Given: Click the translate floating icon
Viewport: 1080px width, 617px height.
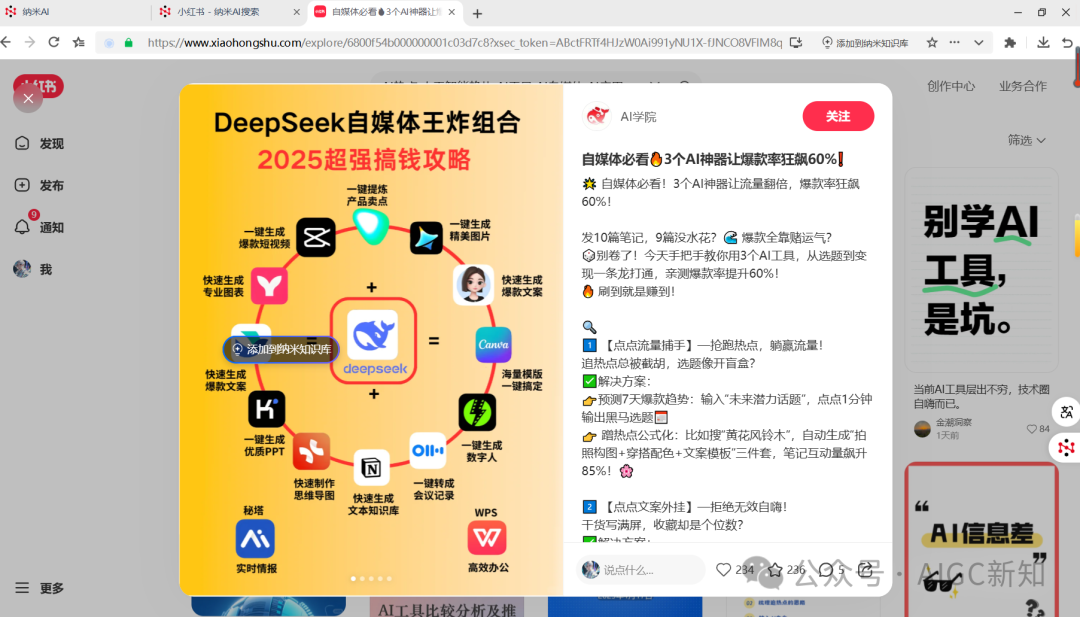Looking at the screenshot, I should pos(1066,412).
